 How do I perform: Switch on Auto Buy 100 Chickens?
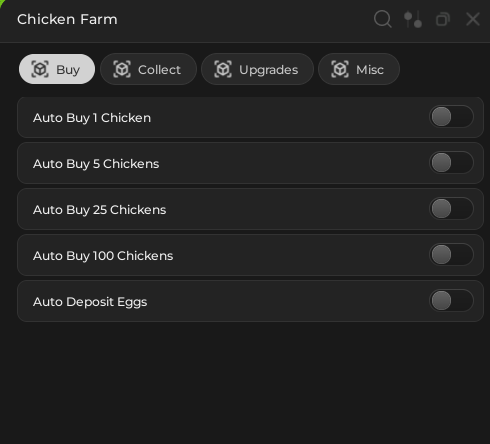coord(451,255)
